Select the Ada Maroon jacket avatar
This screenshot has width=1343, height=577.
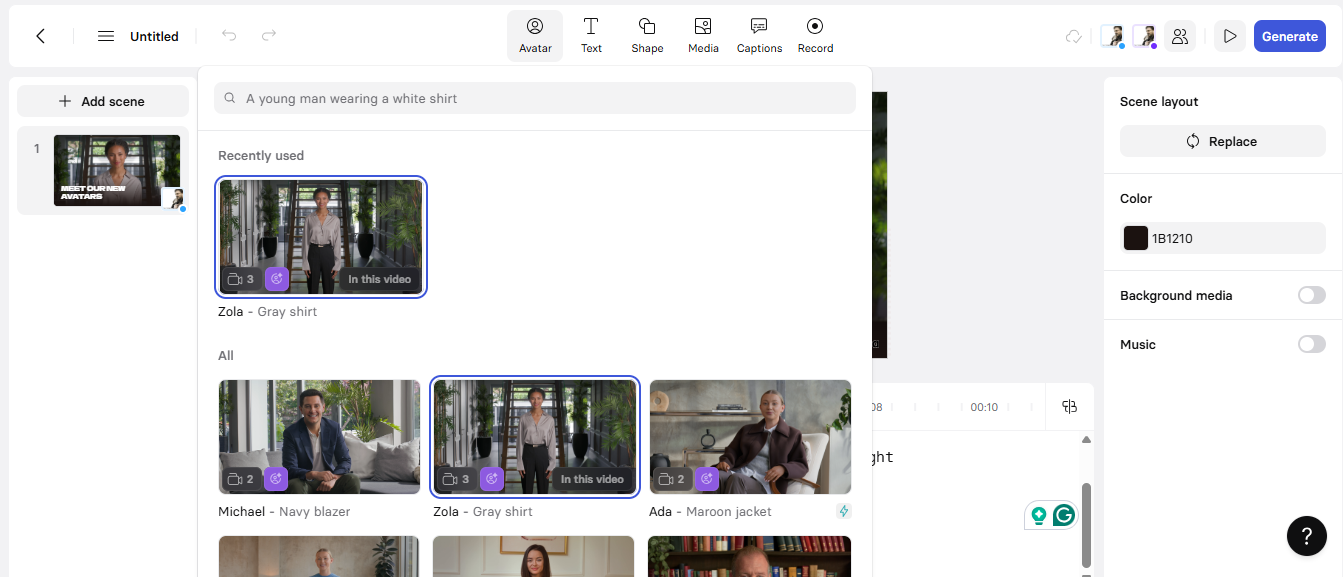tap(750, 437)
